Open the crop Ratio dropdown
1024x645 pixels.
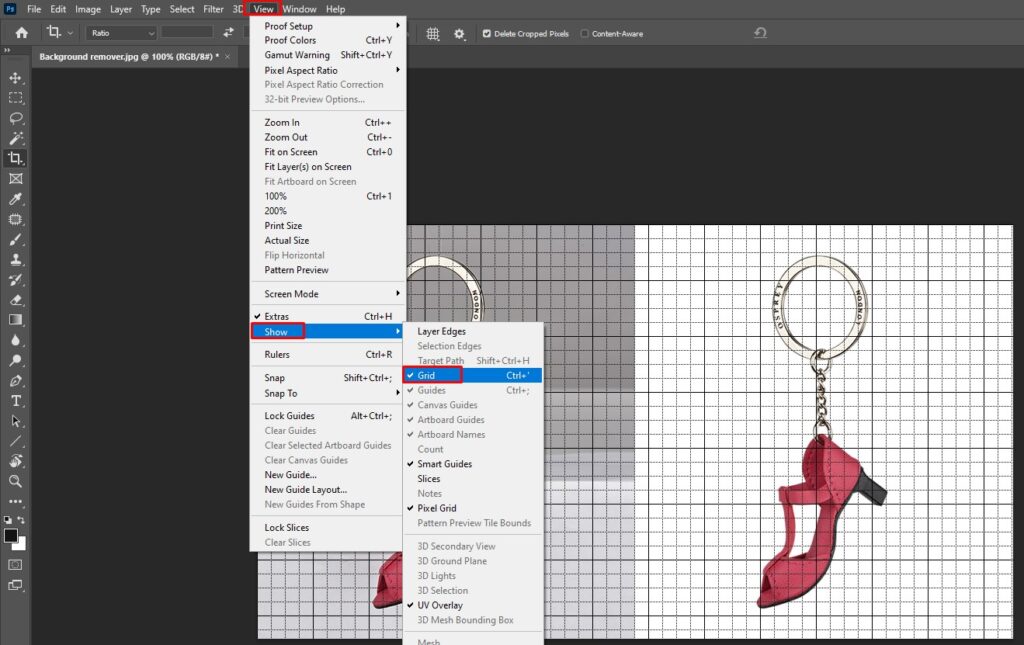click(118, 33)
